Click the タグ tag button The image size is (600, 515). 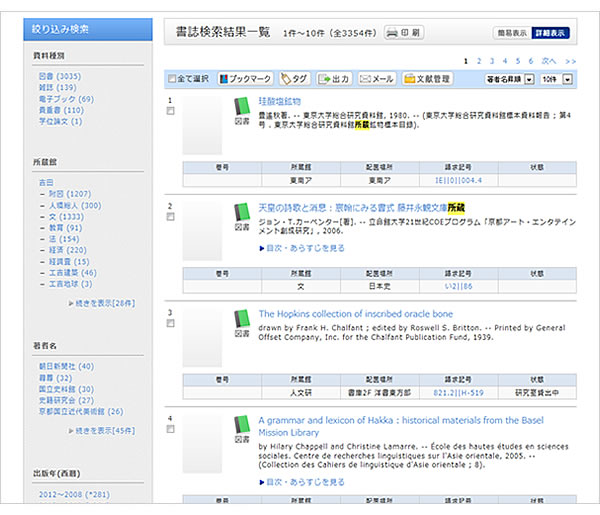pos(294,77)
